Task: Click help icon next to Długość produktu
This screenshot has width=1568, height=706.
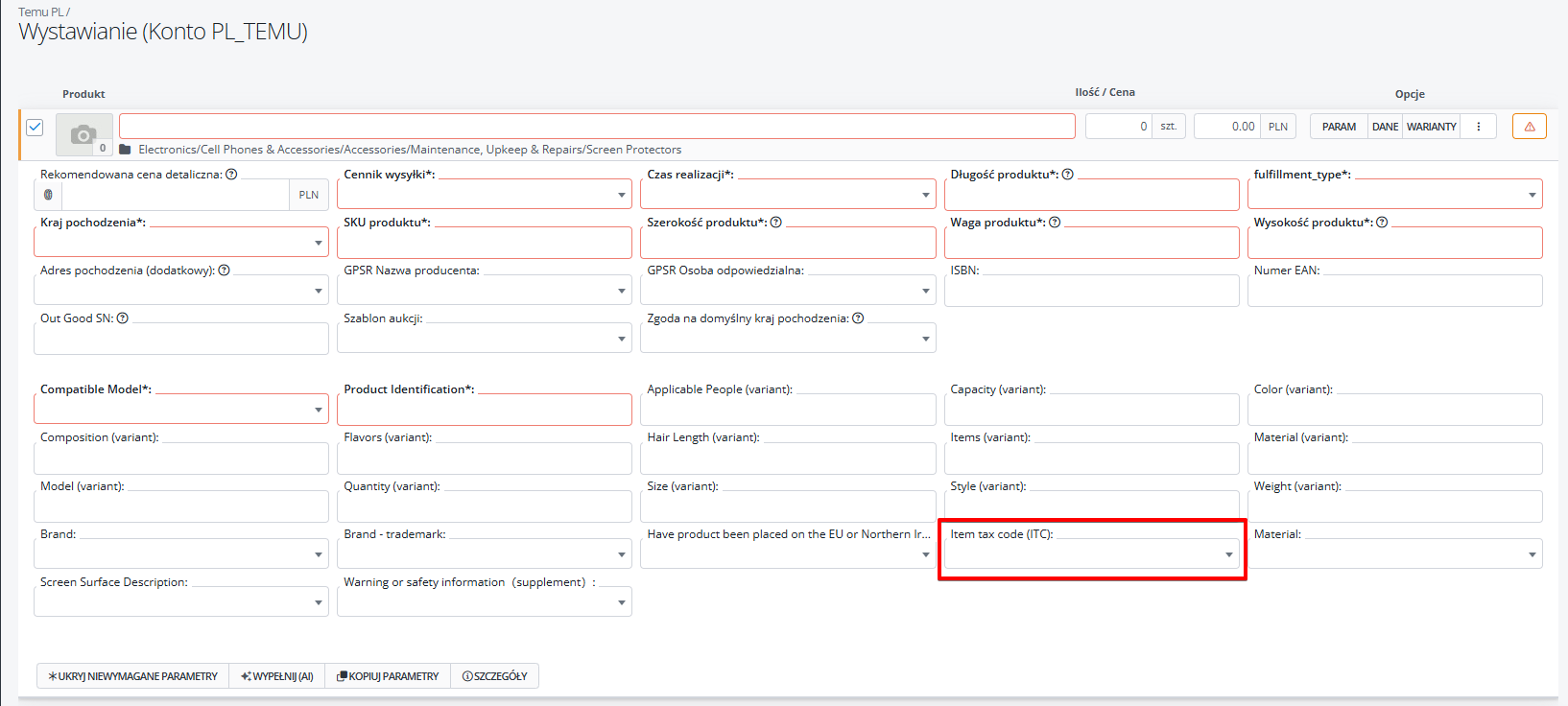Action: (x=1067, y=175)
